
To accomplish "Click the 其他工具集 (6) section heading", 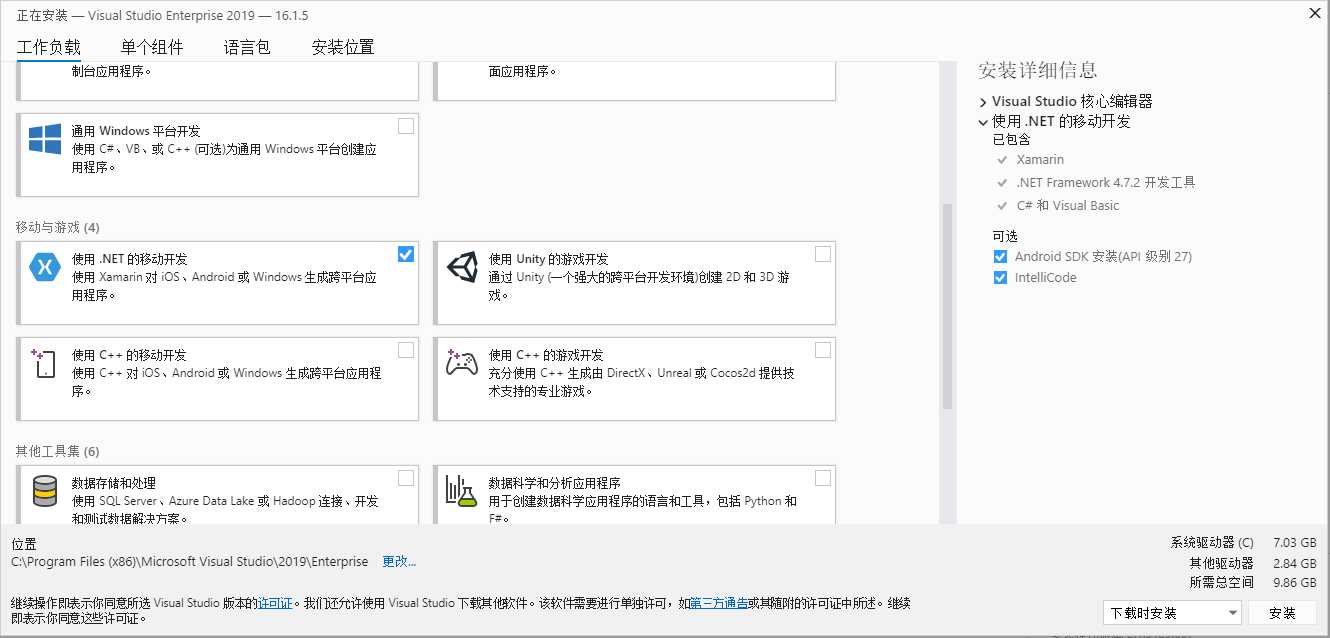I will pos(57,452).
